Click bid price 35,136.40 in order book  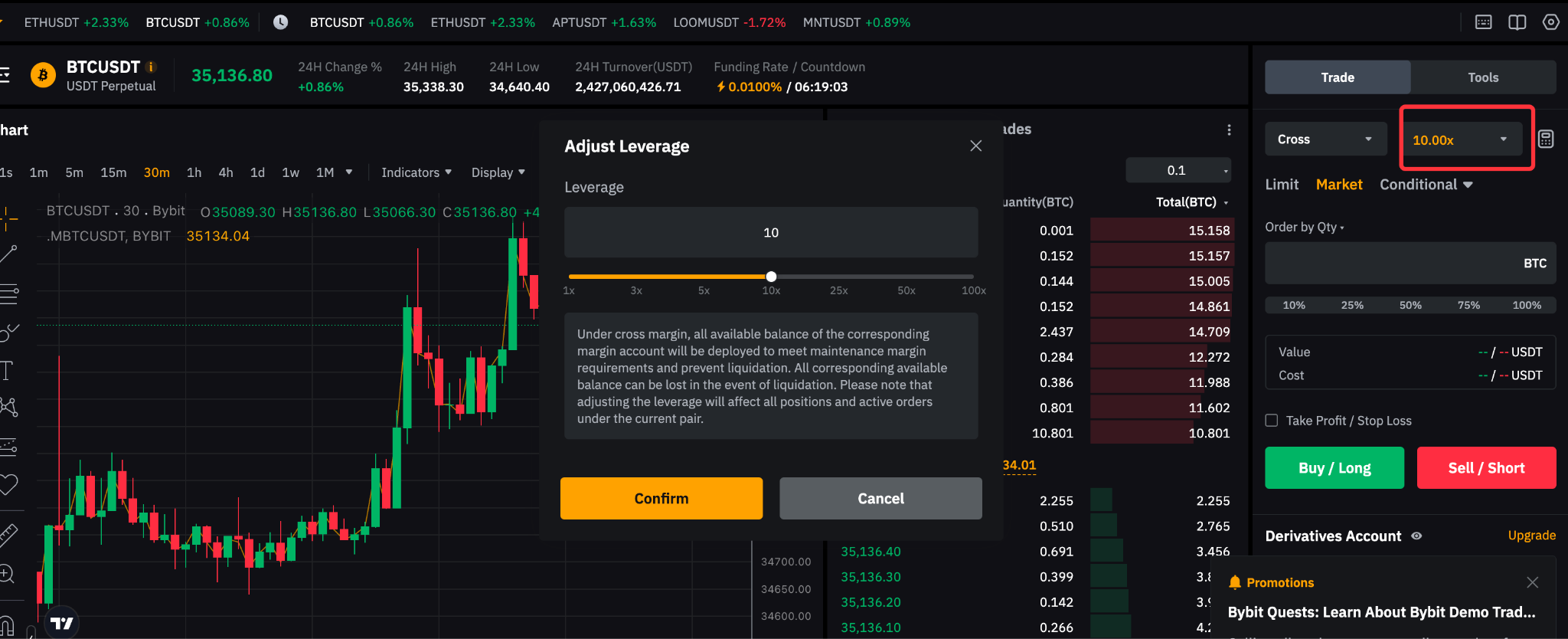pyautogui.click(x=871, y=552)
